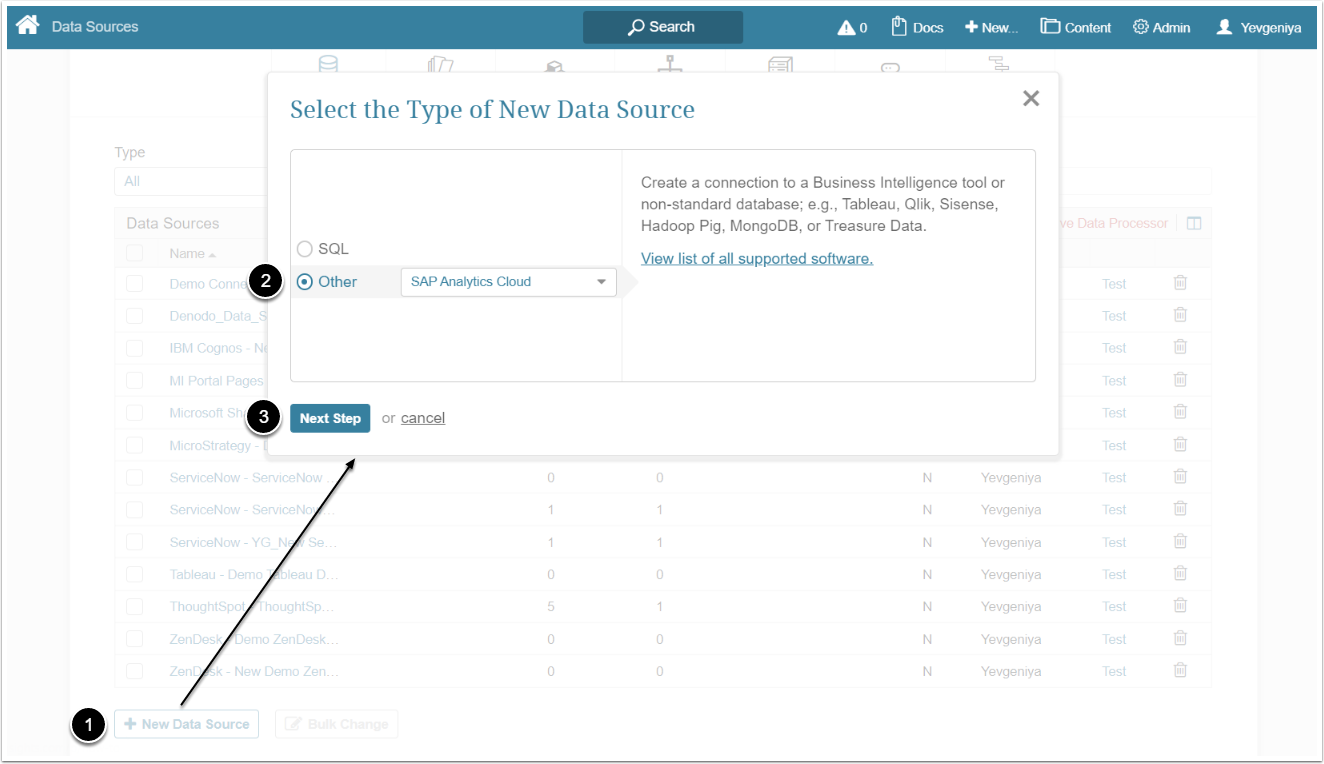Toggle the column chooser icon
1324x764 pixels.
(1194, 223)
